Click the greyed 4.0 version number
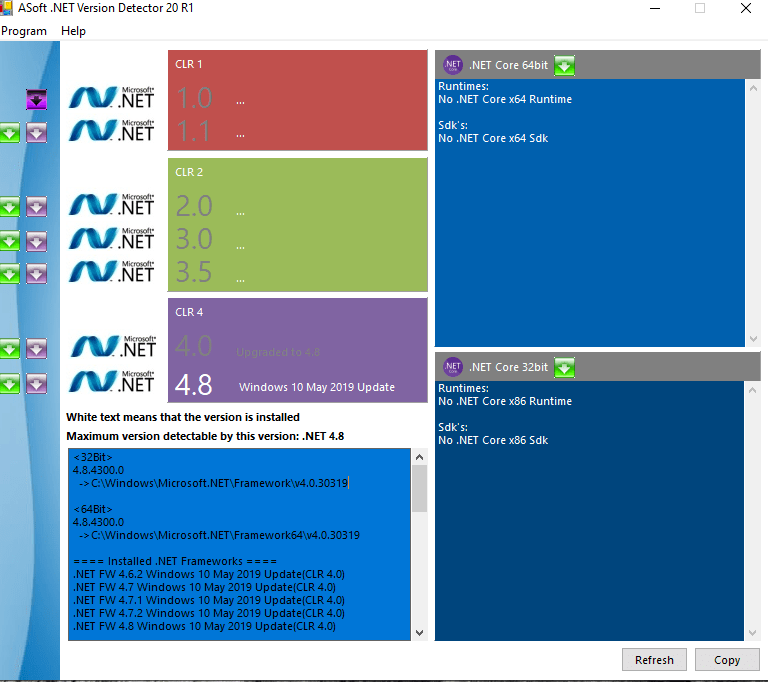Image resolution: width=768 pixels, height=682 pixels. [x=193, y=346]
